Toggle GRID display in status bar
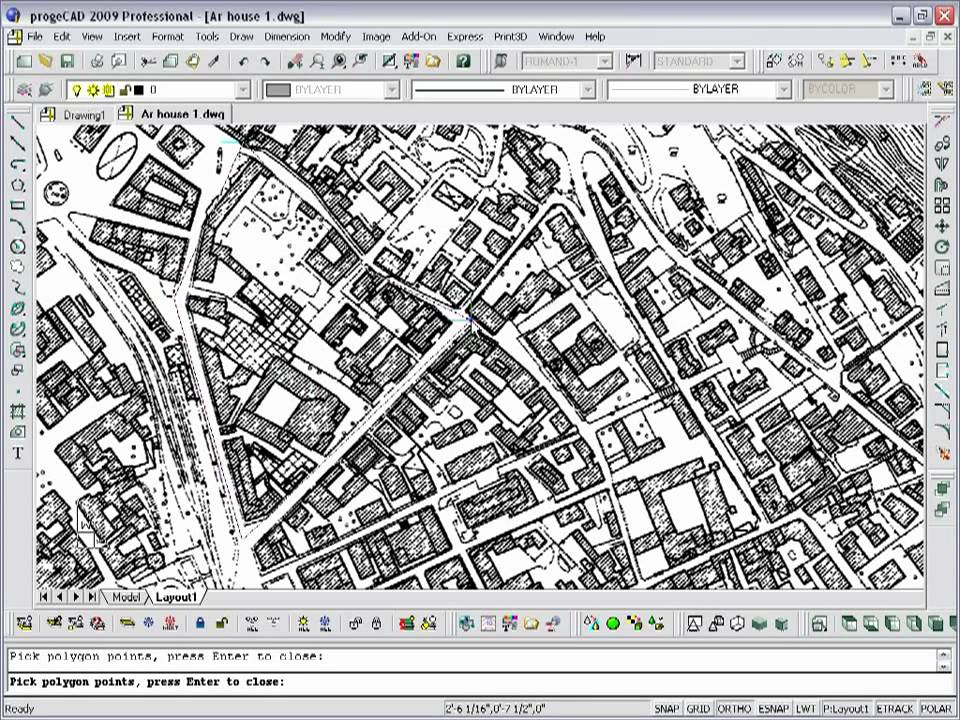 pyautogui.click(x=698, y=708)
